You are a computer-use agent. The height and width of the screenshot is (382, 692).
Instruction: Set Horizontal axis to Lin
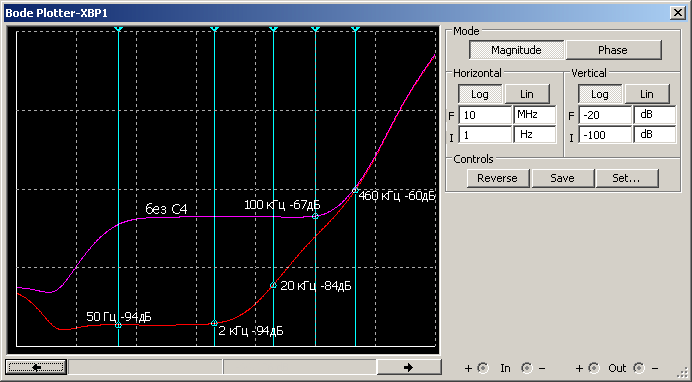click(x=527, y=94)
